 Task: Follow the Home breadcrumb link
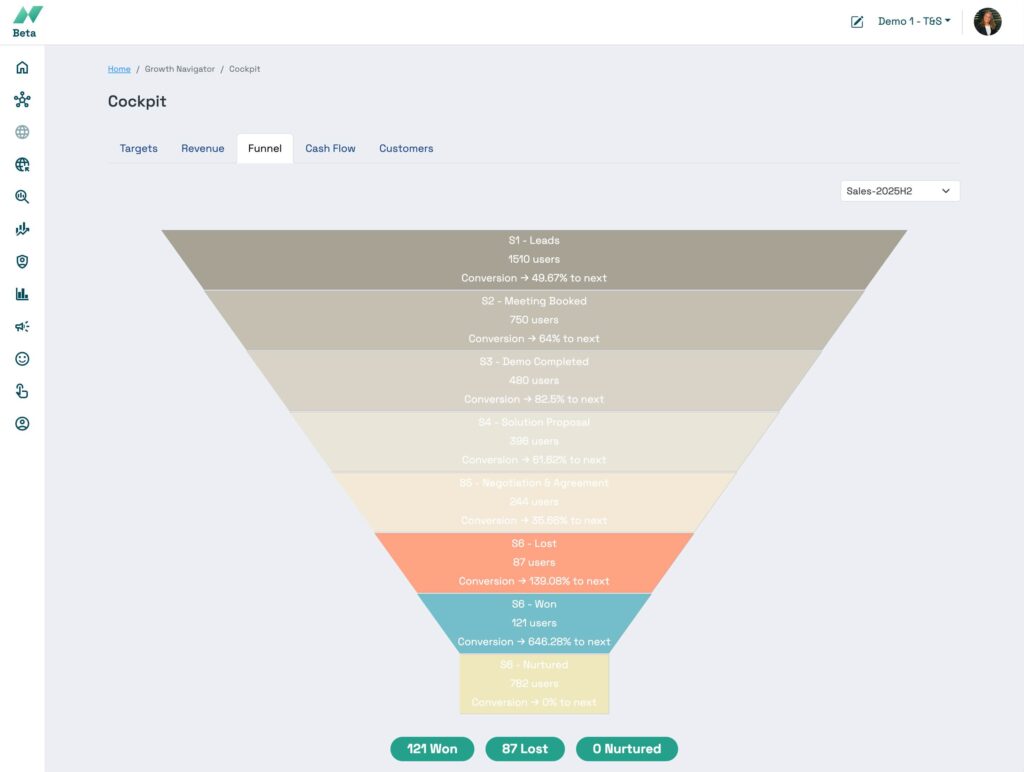coord(119,69)
